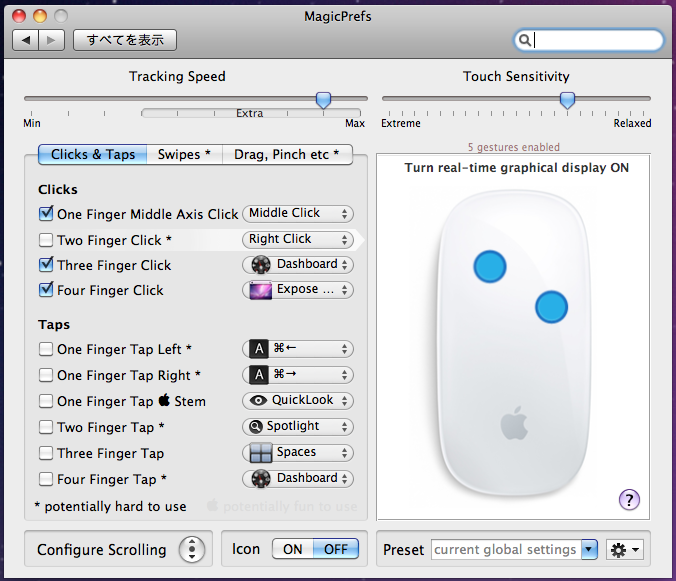Switch menu bar Icon to ON
Viewport: 676px width, 581px height.
click(x=293, y=549)
